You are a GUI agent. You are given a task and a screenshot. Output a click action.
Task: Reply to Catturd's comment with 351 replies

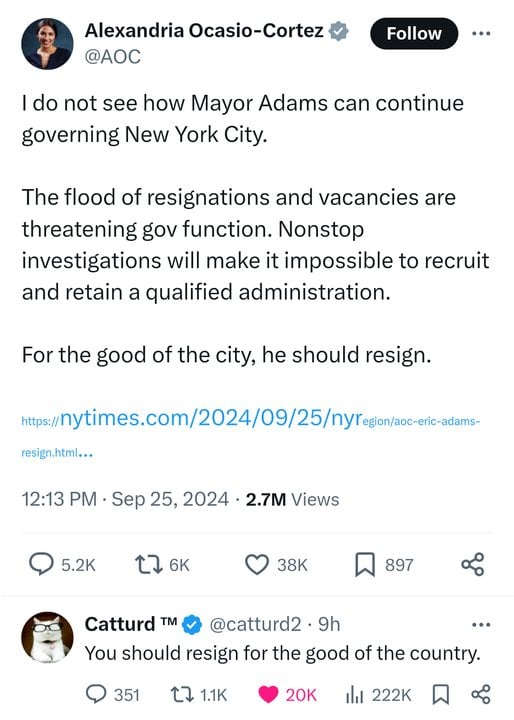tap(96, 694)
